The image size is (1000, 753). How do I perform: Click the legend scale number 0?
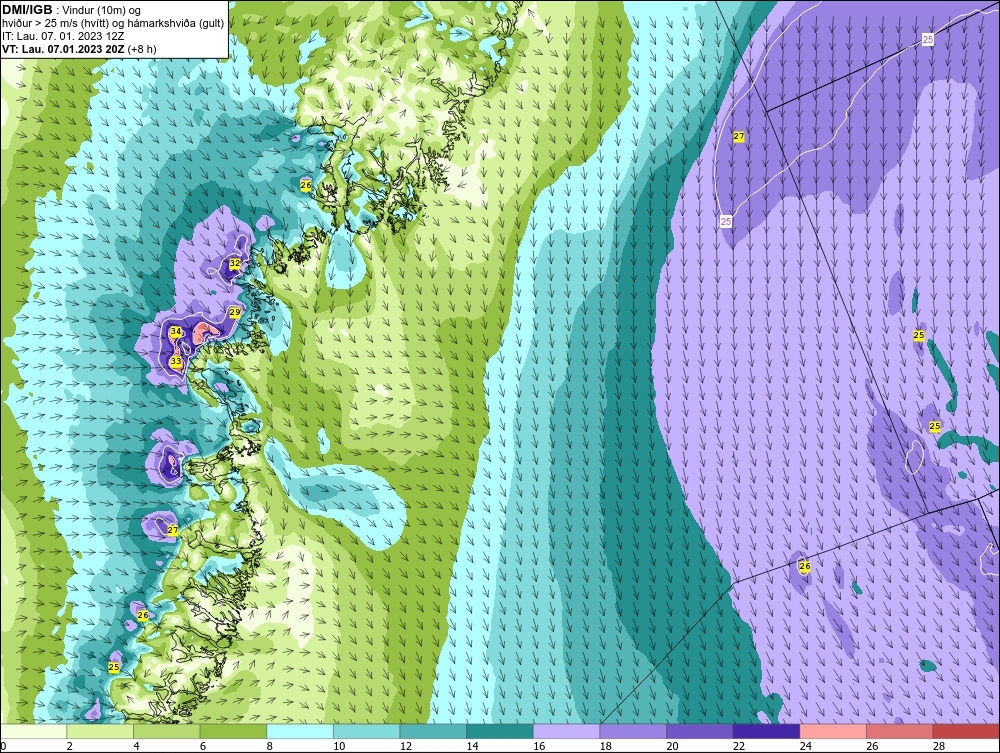(3, 746)
